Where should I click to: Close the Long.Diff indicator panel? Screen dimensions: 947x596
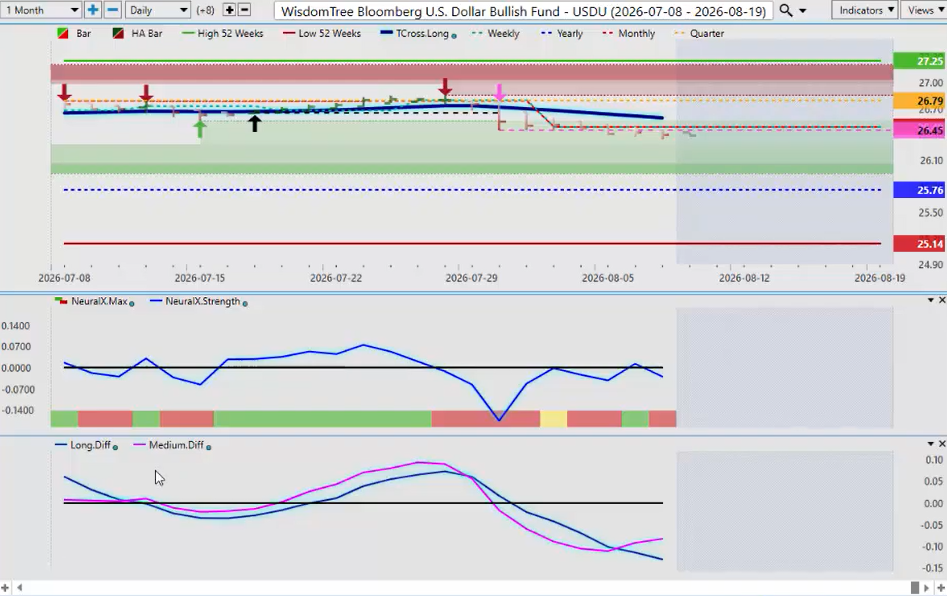tap(942, 444)
